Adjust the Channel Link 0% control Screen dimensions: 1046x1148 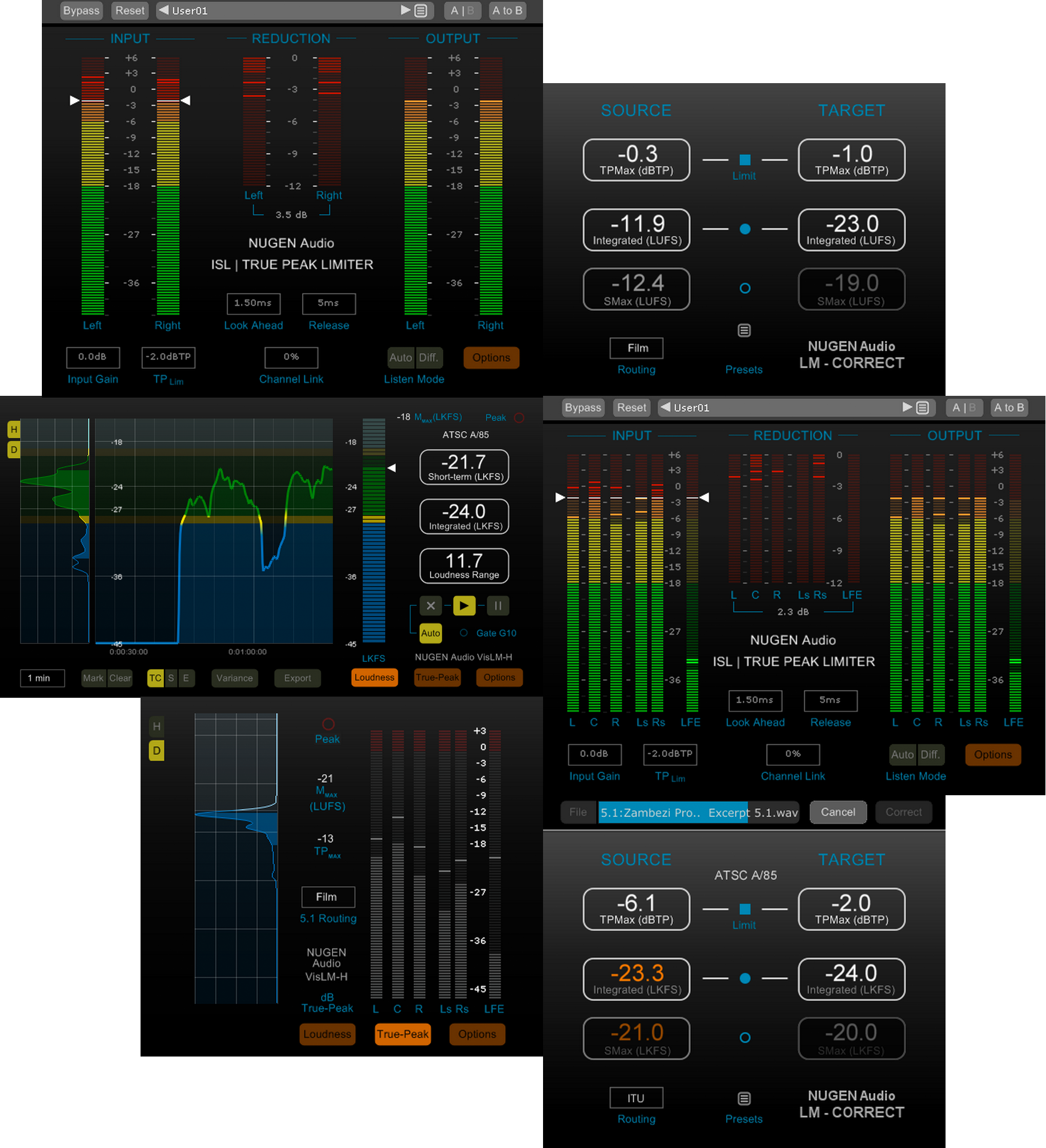(291, 358)
